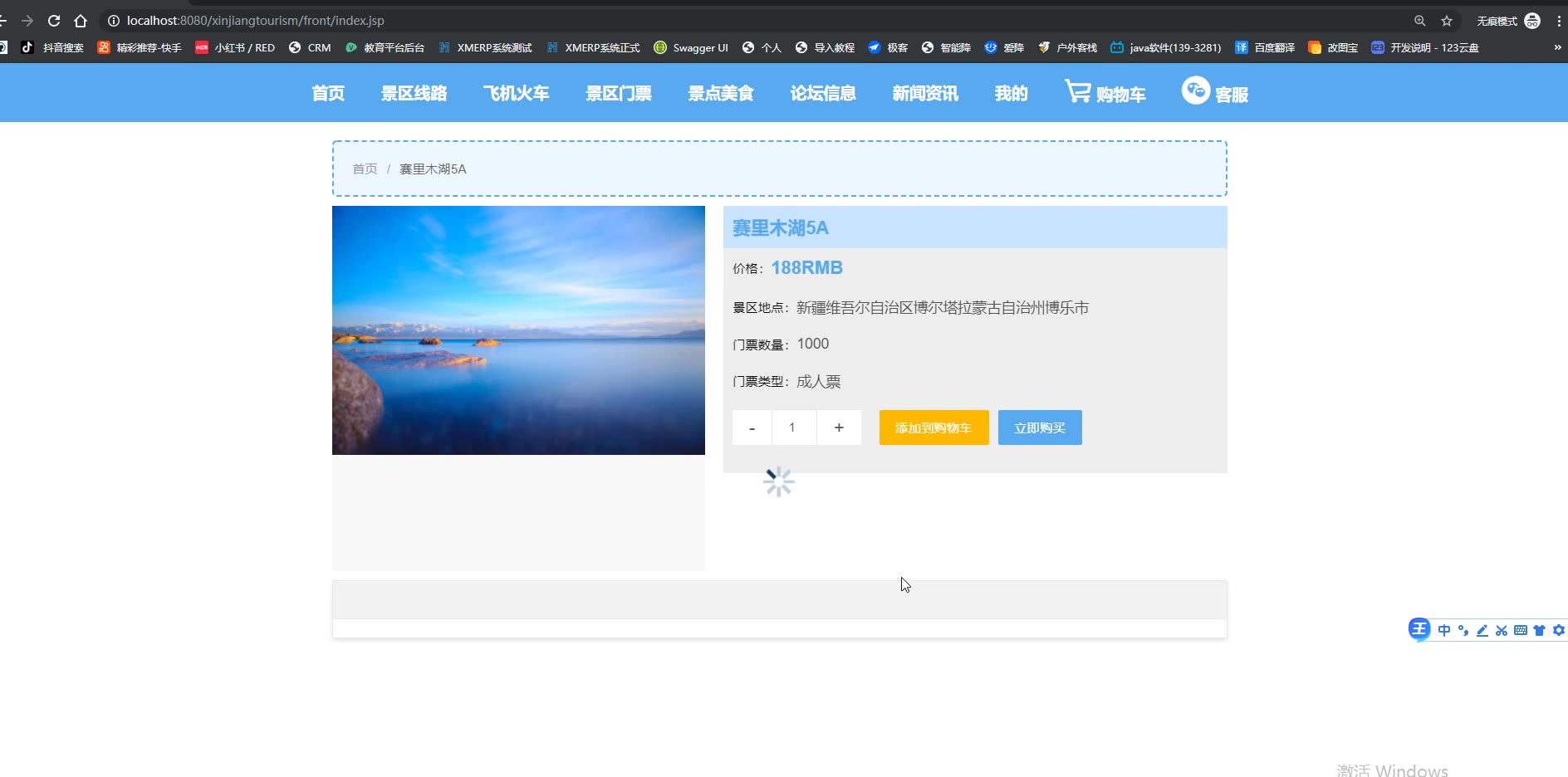Open the CRM bookmark
The width and height of the screenshot is (1568, 777).
click(x=310, y=48)
